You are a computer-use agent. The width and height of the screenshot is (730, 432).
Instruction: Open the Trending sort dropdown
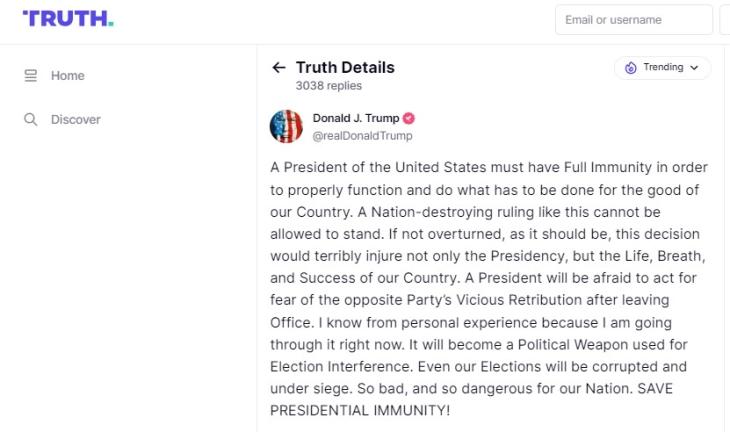(663, 68)
